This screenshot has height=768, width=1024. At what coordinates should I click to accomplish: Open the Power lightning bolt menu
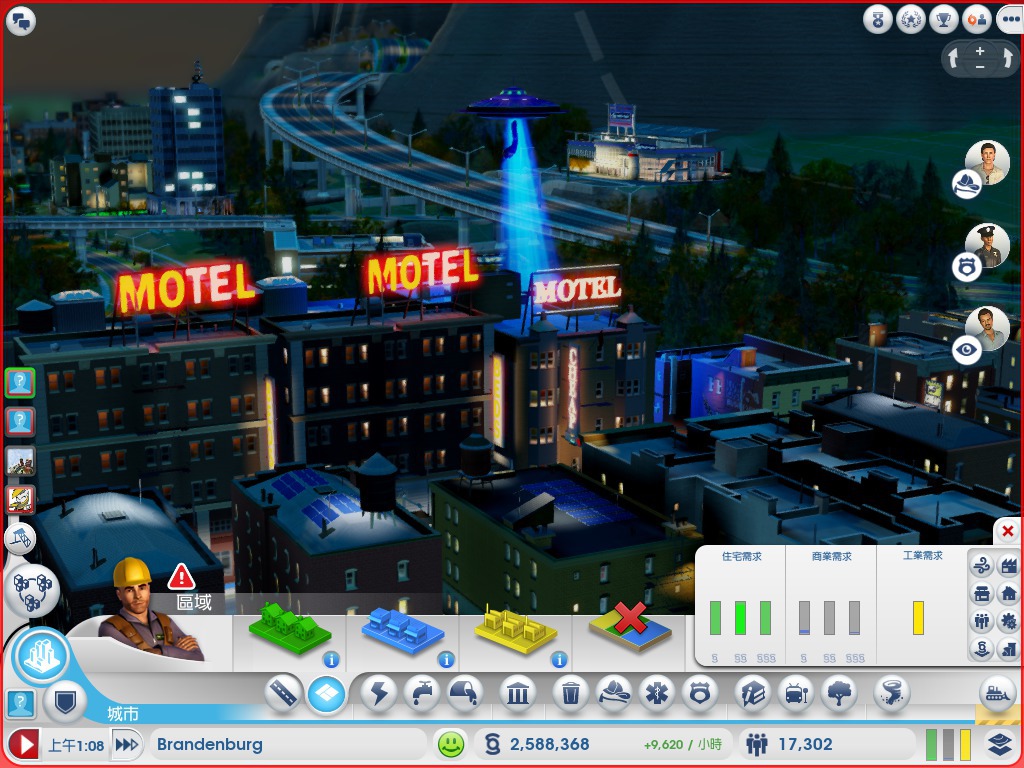click(x=379, y=694)
